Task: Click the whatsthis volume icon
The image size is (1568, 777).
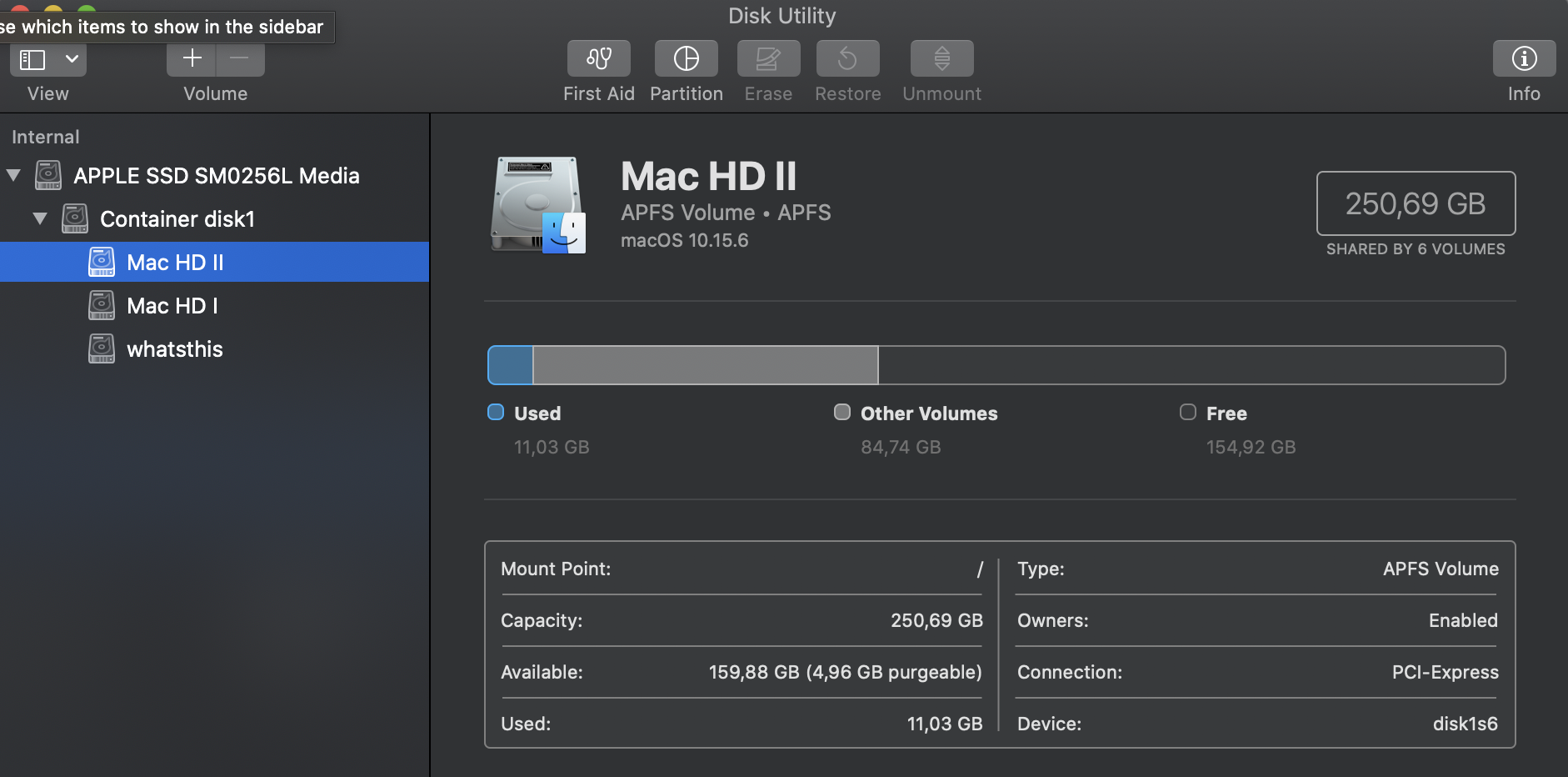Action: coord(102,348)
